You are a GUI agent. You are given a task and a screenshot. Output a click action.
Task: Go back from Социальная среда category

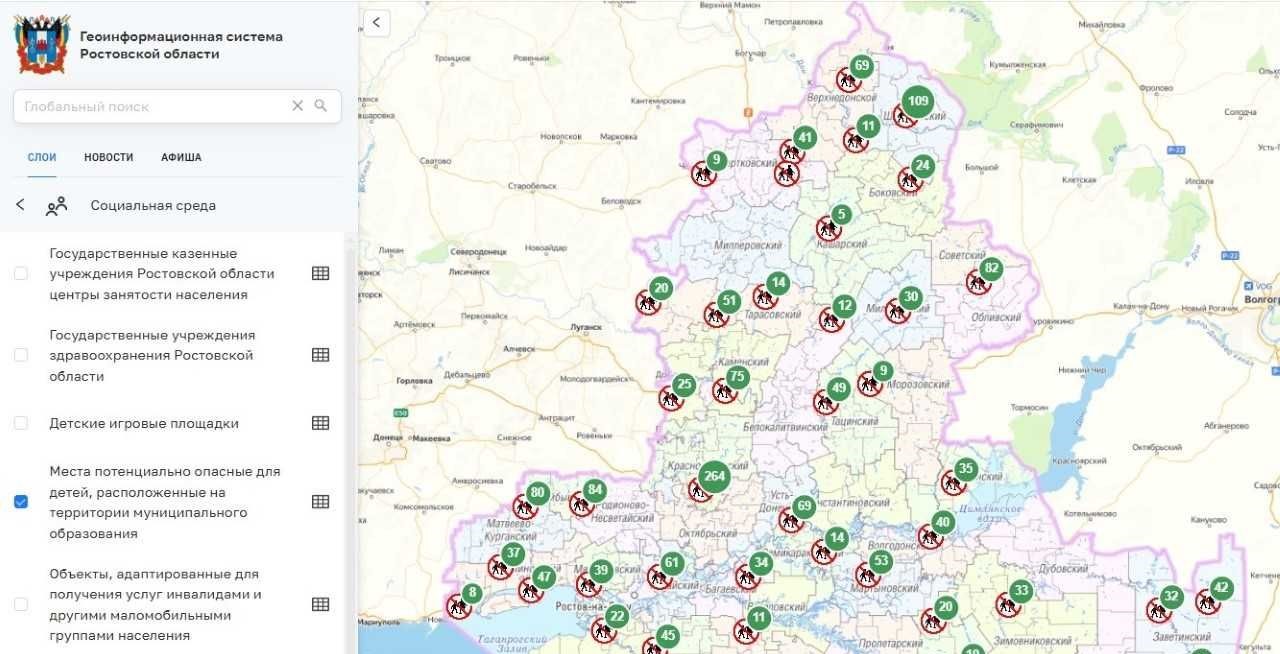coord(20,205)
